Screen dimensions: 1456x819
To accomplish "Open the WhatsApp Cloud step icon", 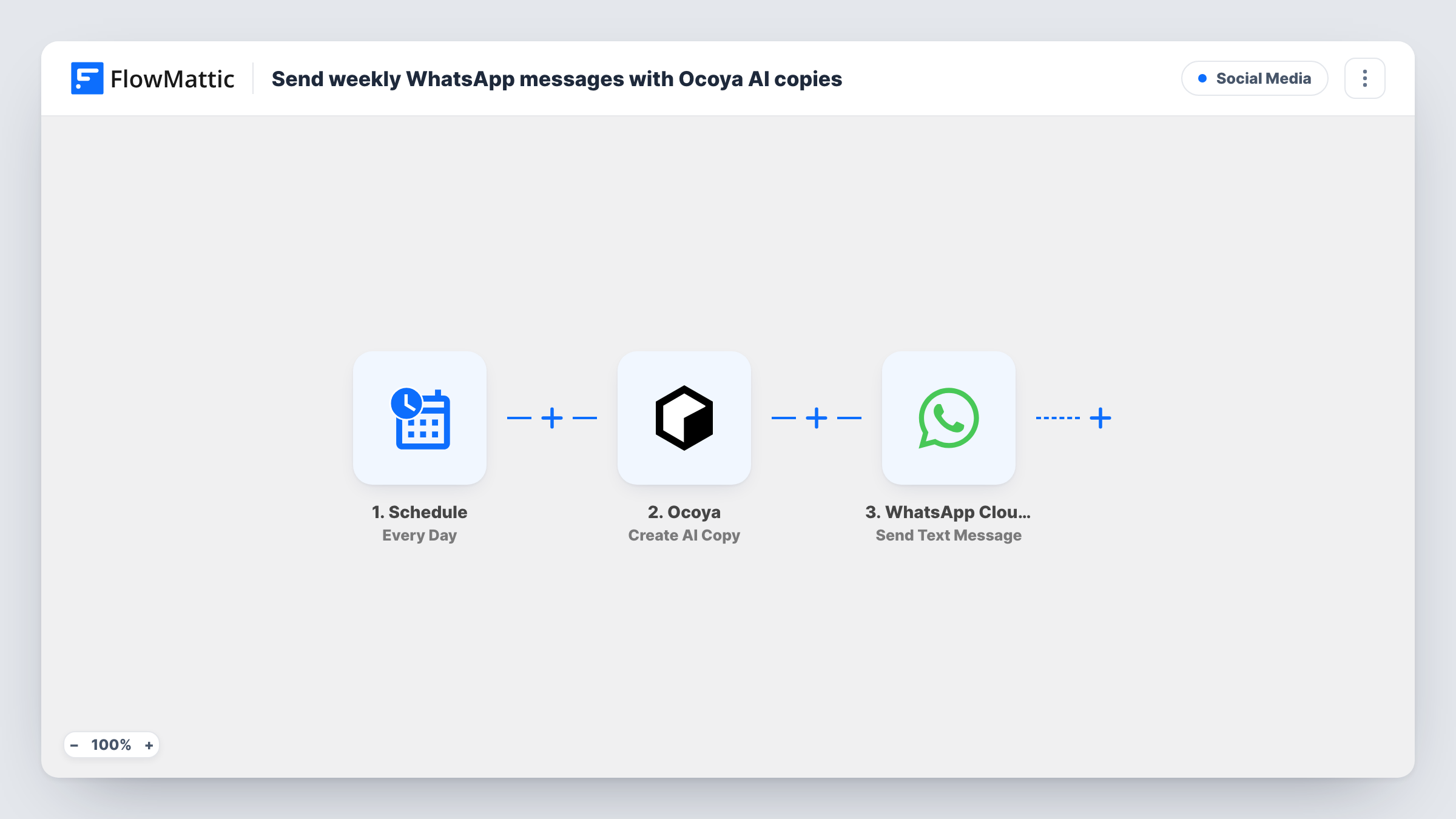I will (x=949, y=418).
